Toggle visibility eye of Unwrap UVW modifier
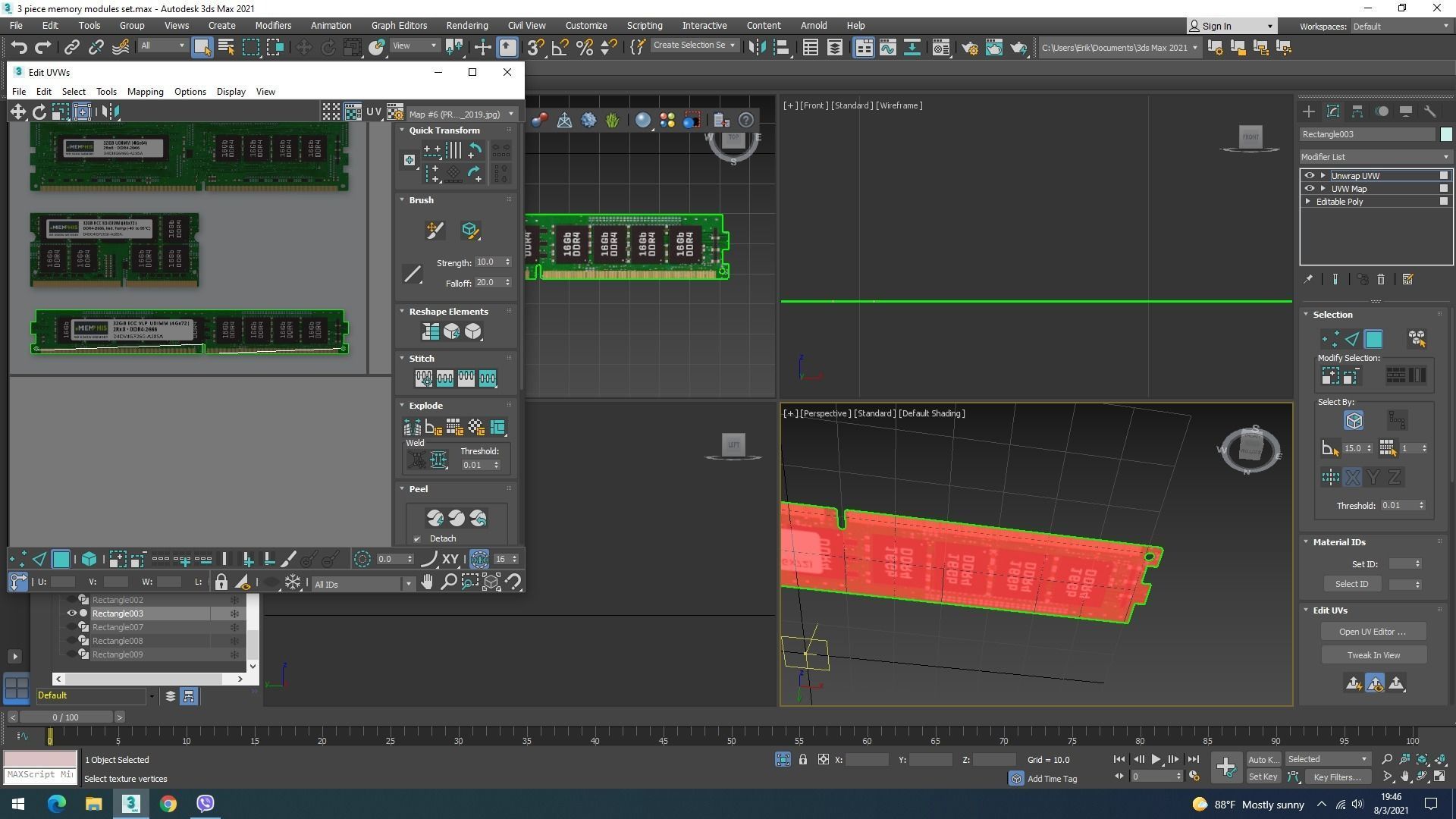 point(1309,176)
